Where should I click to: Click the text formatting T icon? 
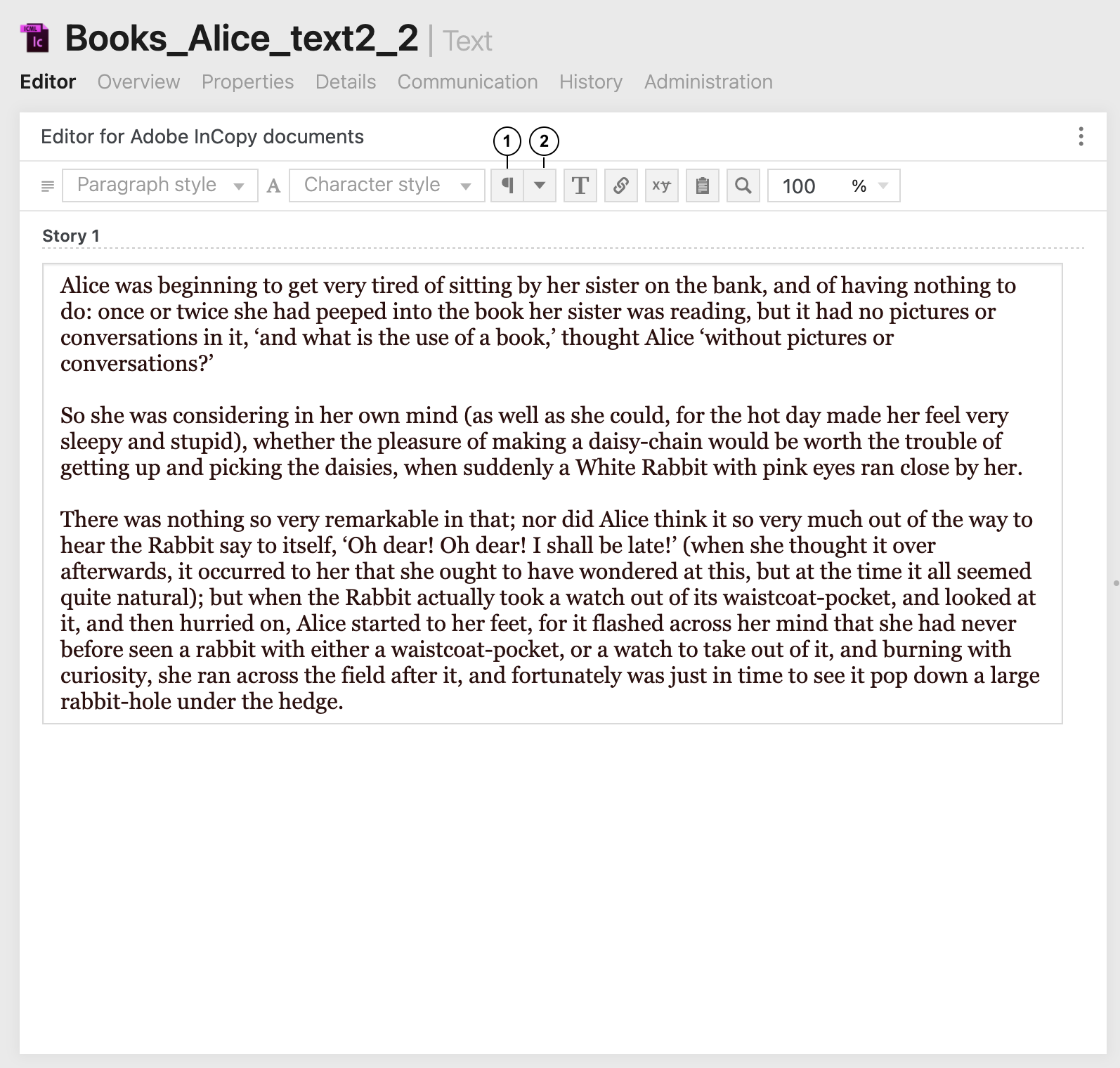(x=580, y=185)
